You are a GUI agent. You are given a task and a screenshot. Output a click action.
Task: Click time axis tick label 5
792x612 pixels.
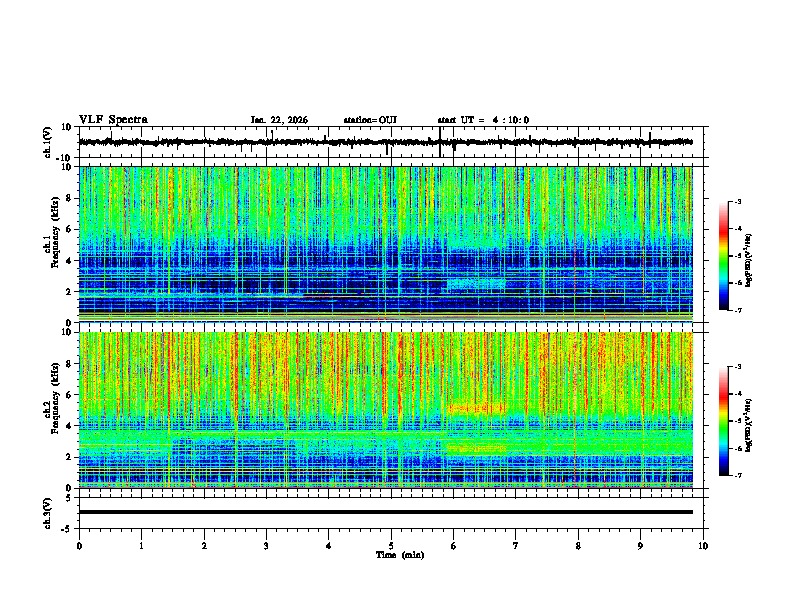click(391, 546)
